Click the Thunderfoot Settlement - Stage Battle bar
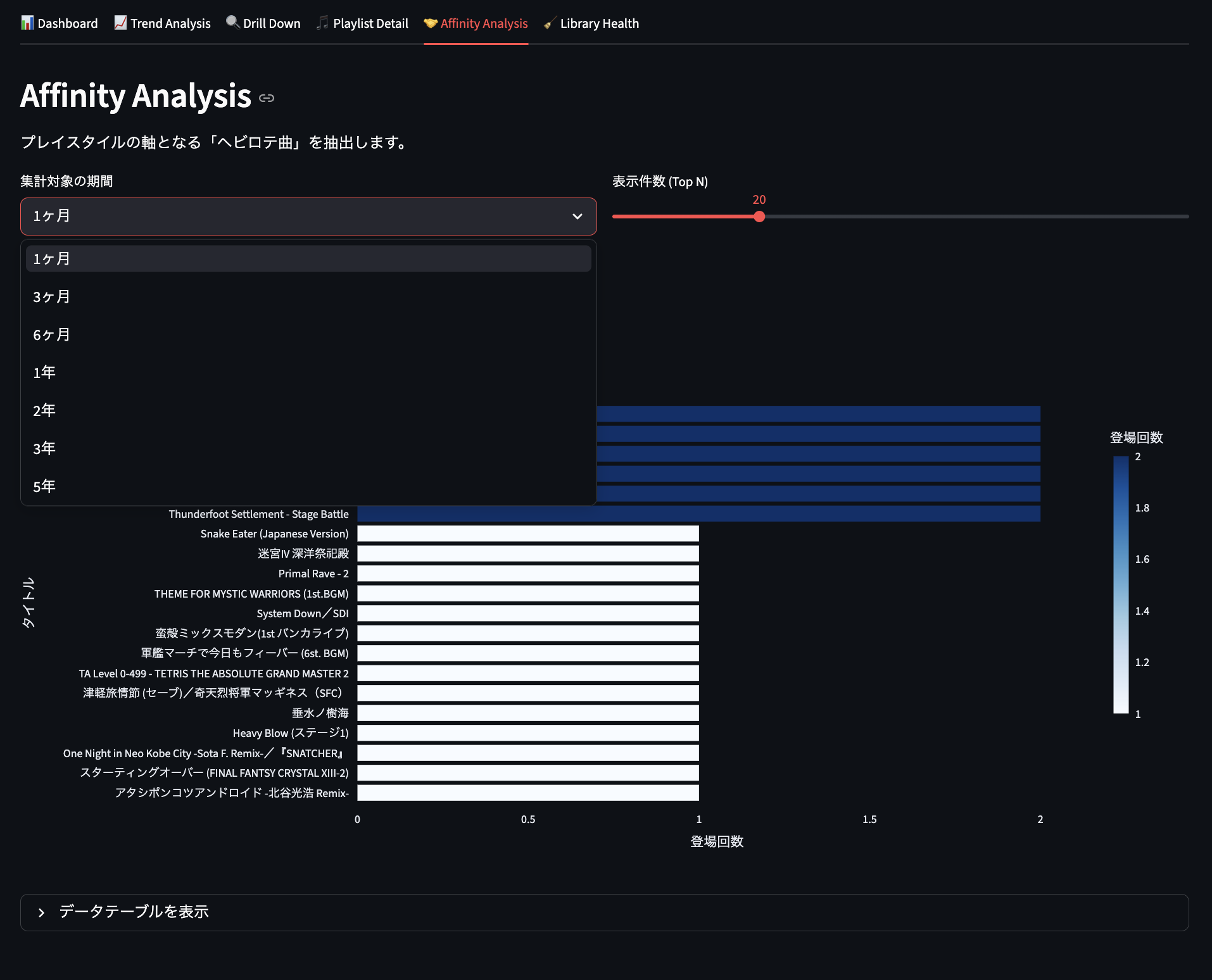The height and width of the screenshot is (980, 1212). point(698,514)
